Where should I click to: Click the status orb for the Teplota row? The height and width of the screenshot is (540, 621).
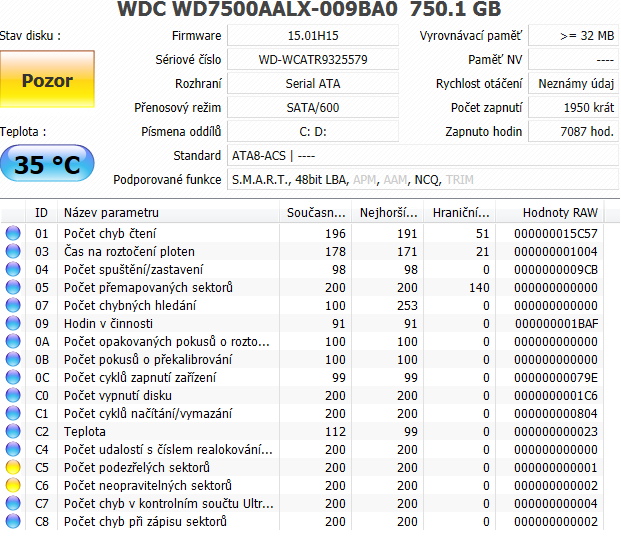(13, 431)
